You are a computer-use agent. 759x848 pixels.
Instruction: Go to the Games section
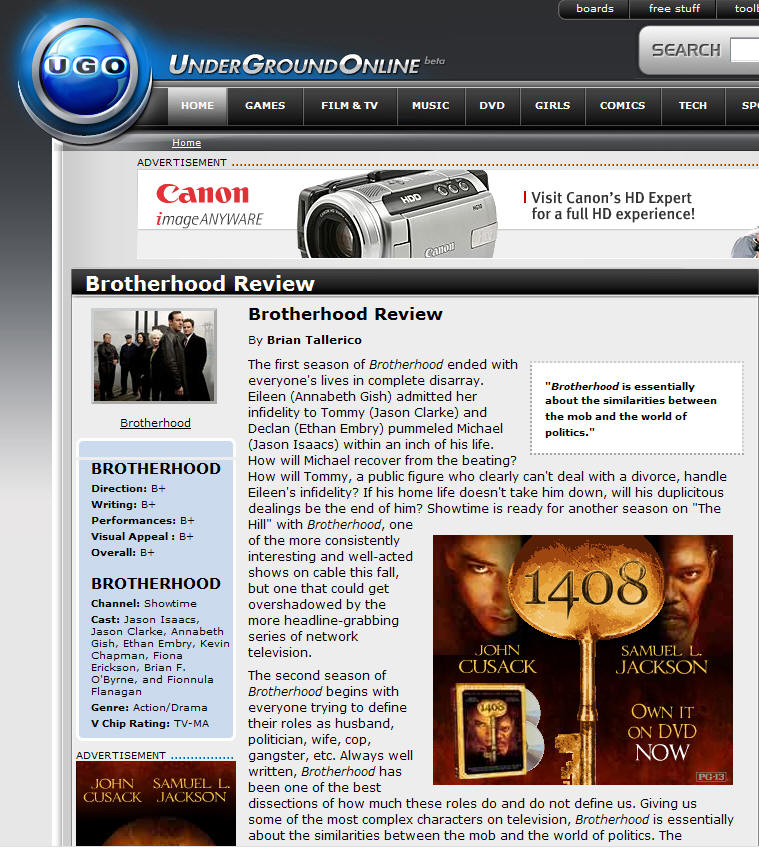(x=265, y=105)
